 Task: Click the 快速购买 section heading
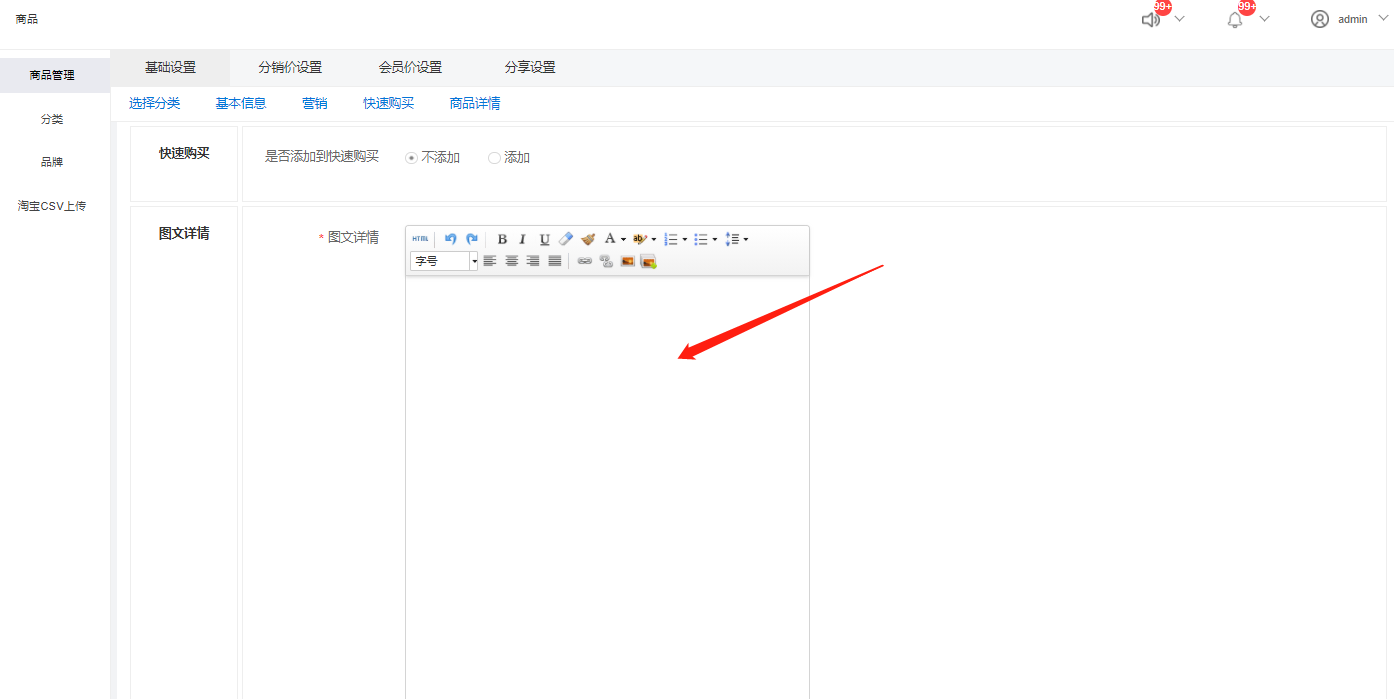click(x=184, y=153)
